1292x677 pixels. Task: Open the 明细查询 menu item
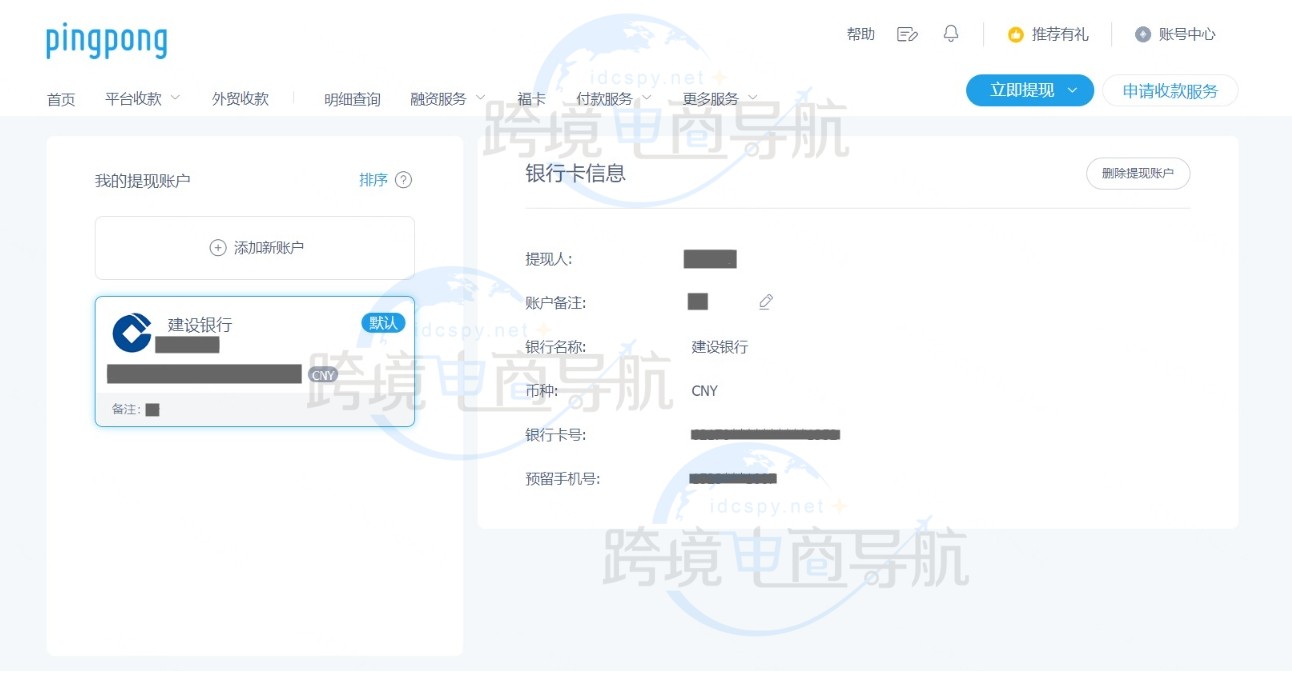tap(351, 98)
